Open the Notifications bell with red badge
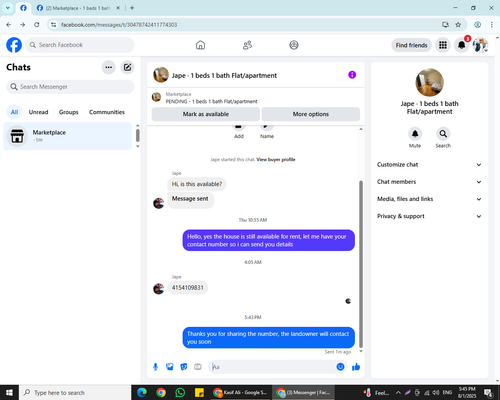The image size is (500, 400). [x=462, y=45]
